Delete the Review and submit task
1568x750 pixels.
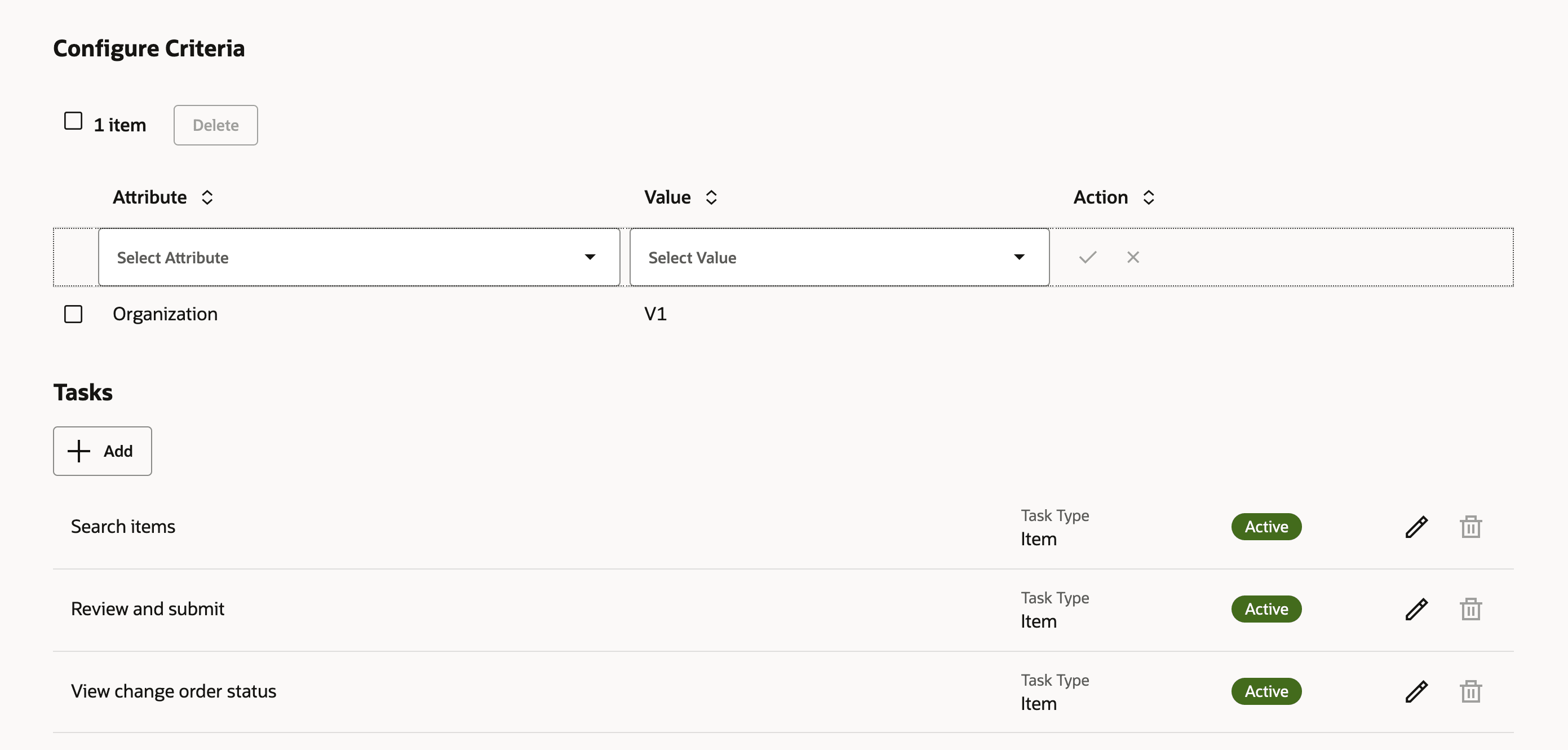(x=1470, y=609)
